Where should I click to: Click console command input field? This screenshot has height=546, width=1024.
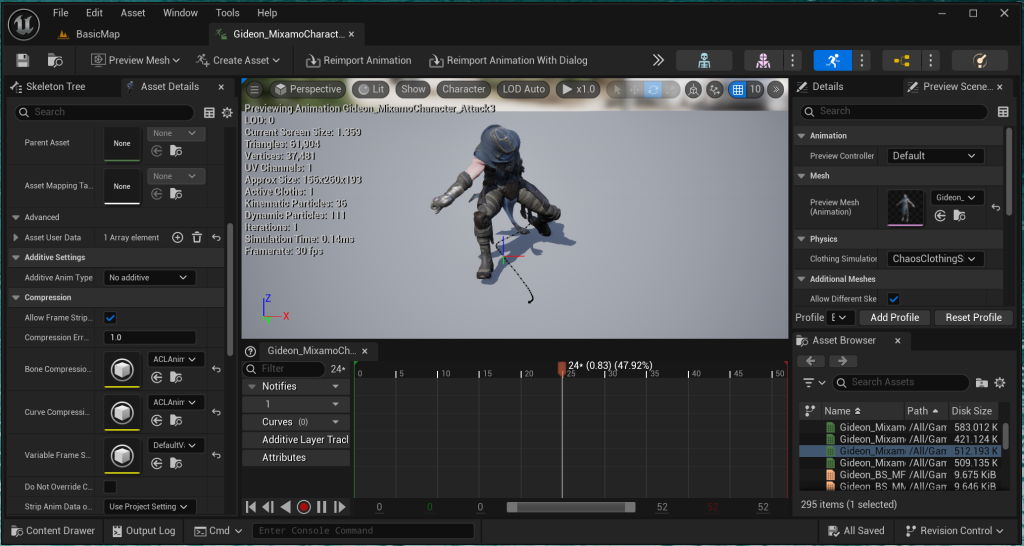(363, 531)
